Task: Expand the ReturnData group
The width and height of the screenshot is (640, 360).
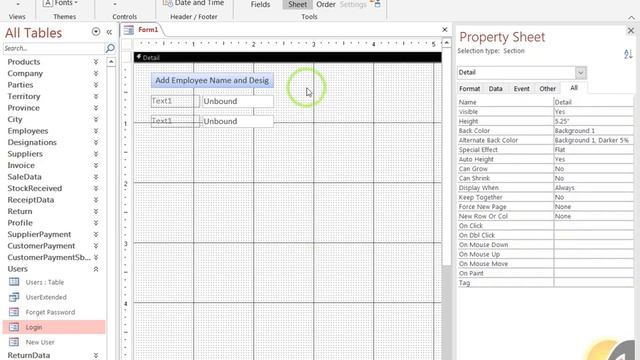Action: pyautogui.click(x=96, y=355)
